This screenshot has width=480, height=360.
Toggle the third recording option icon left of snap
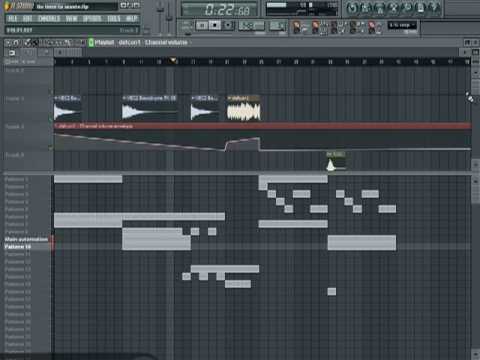(x=334, y=27)
